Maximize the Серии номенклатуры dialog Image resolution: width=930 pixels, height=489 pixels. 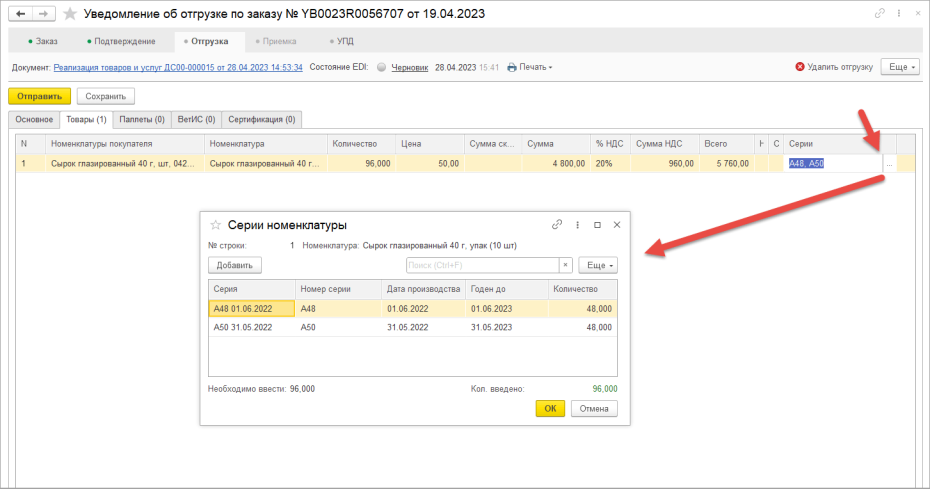point(597,225)
